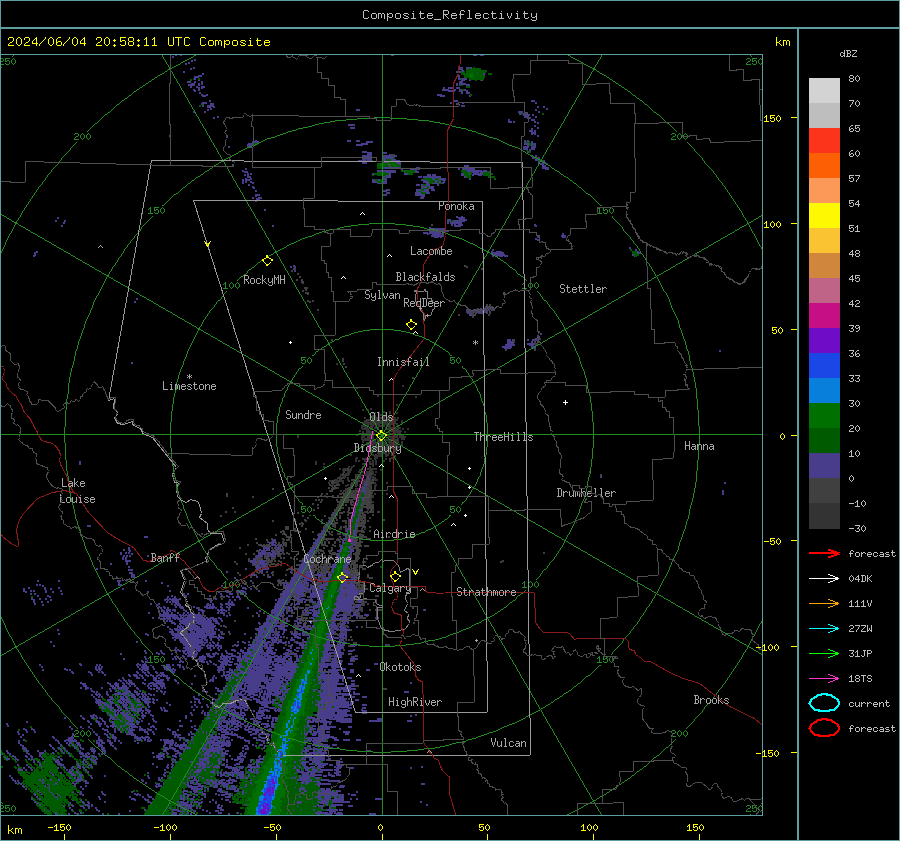Viewport: 900px width, 841px height.
Task: Click the Hanna label
Action: [699, 446]
